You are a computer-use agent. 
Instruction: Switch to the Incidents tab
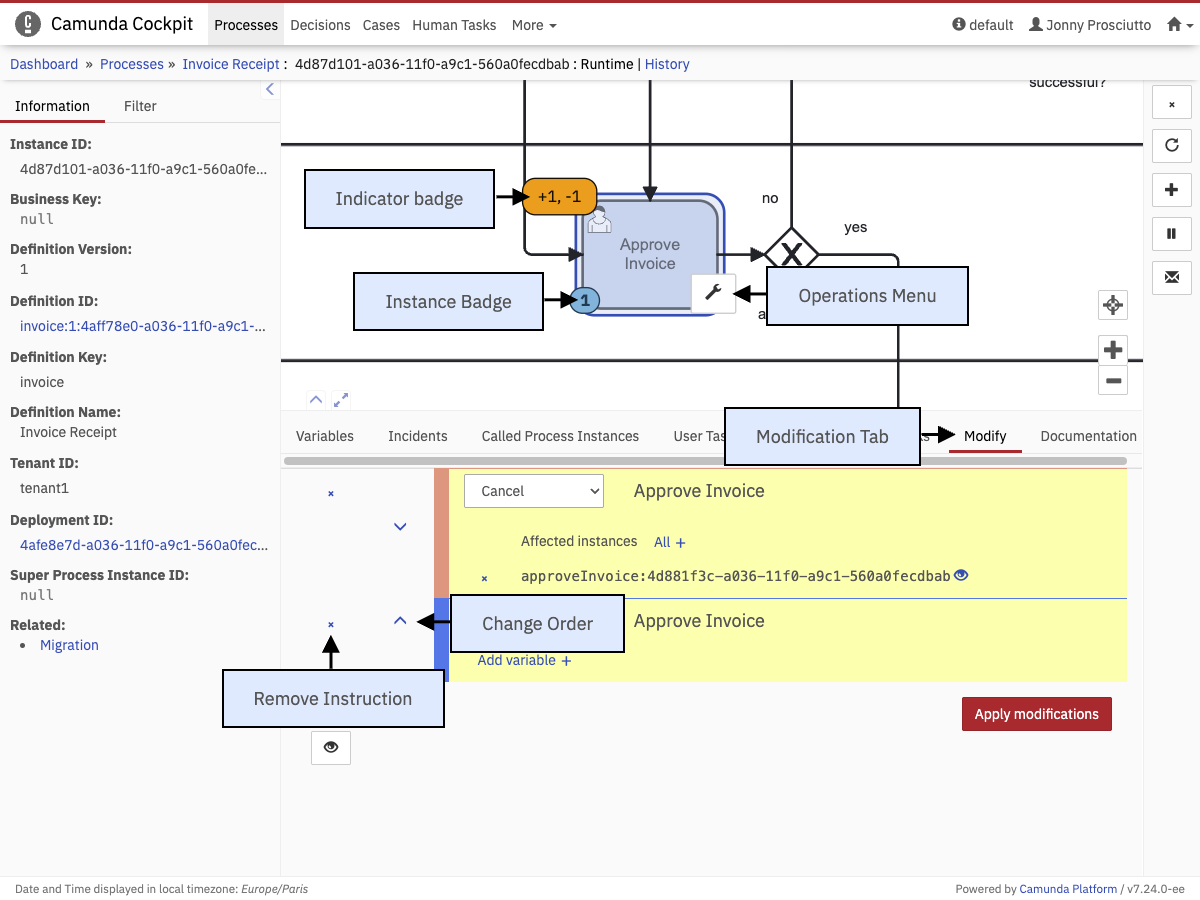(417, 436)
